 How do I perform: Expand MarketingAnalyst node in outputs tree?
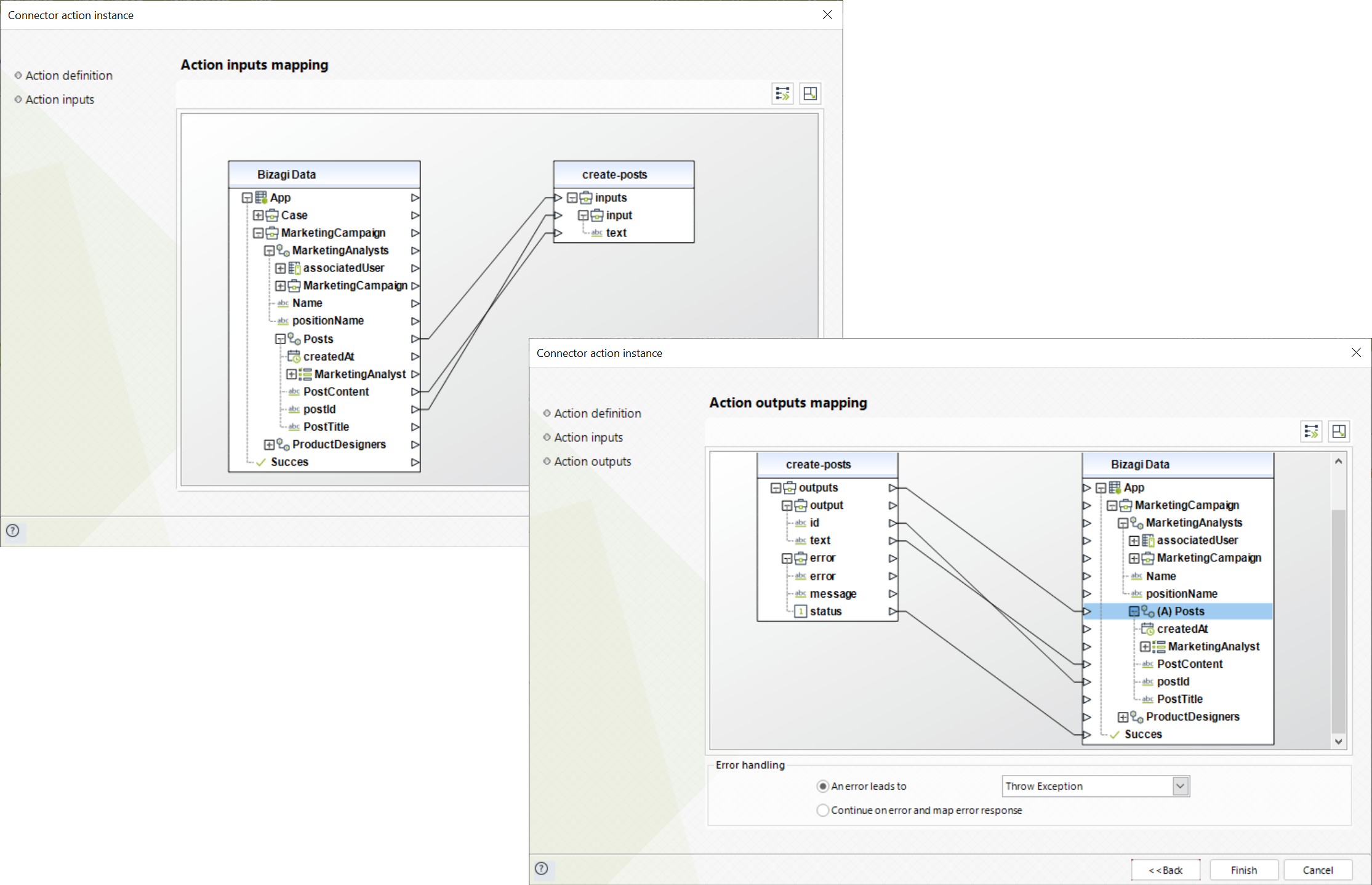pos(1145,647)
